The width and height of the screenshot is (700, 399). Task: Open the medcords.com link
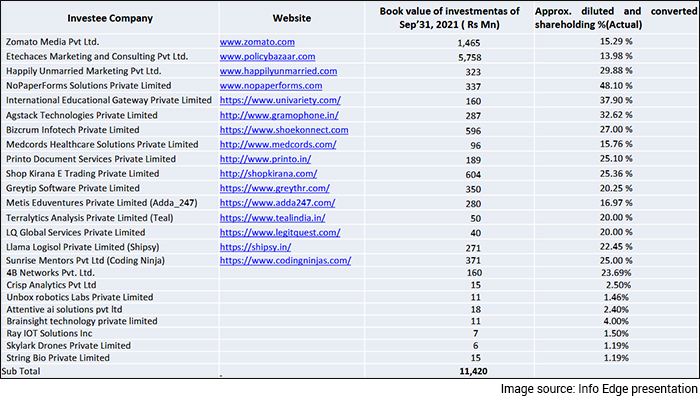point(278,145)
